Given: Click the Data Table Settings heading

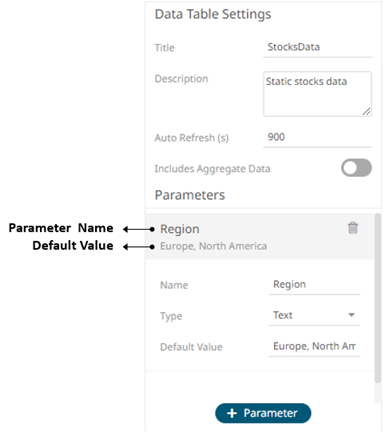Looking at the screenshot, I should click(x=213, y=14).
